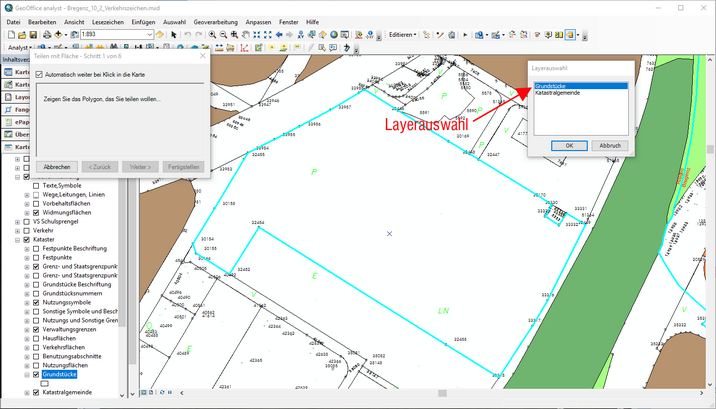Collapse the Kataster layer group

point(16,240)
